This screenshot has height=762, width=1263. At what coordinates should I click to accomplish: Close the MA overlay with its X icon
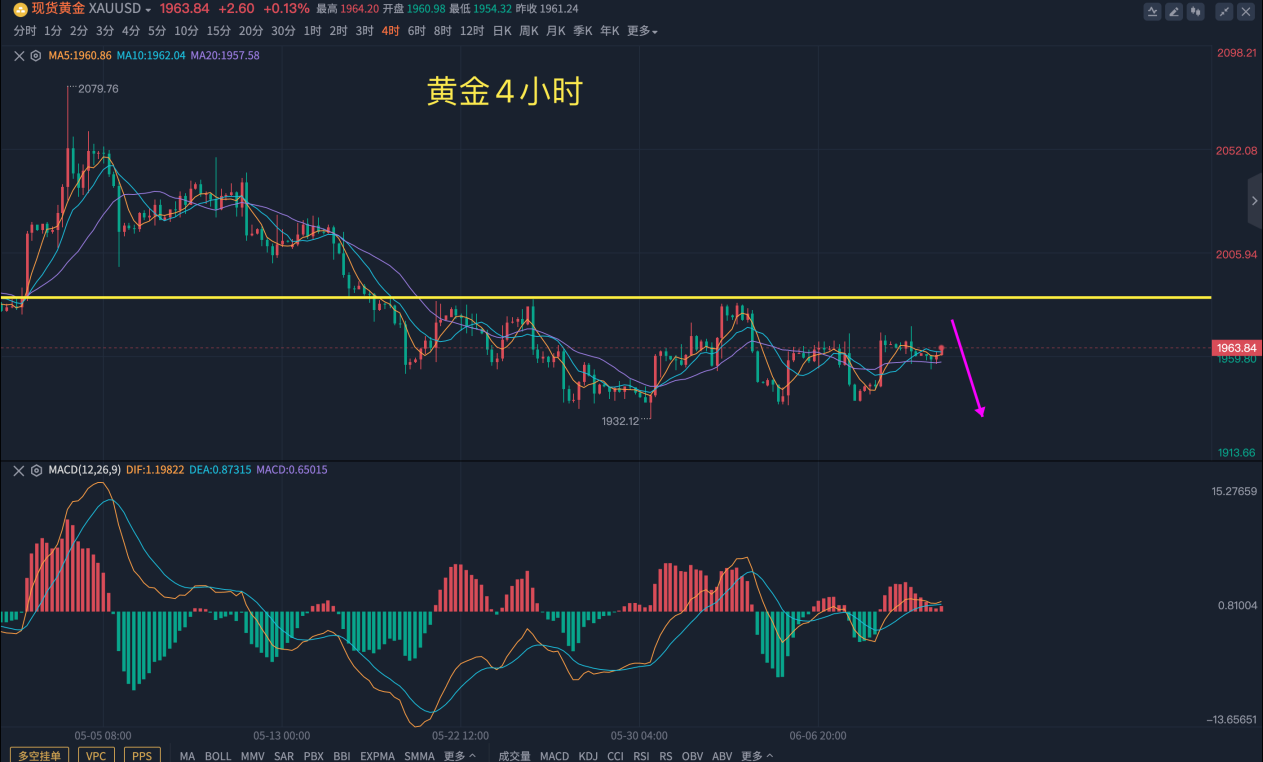pyautogui.click(x=19, y=56)
